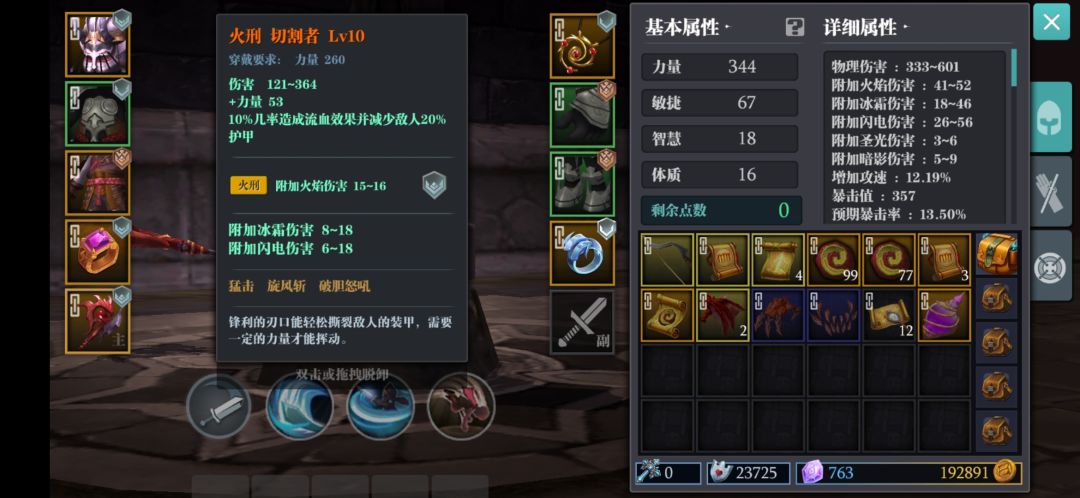The width and height of the screenshot is (1080, 498).
Task: Select the first backpack bag tab
Action: (996, 253)
